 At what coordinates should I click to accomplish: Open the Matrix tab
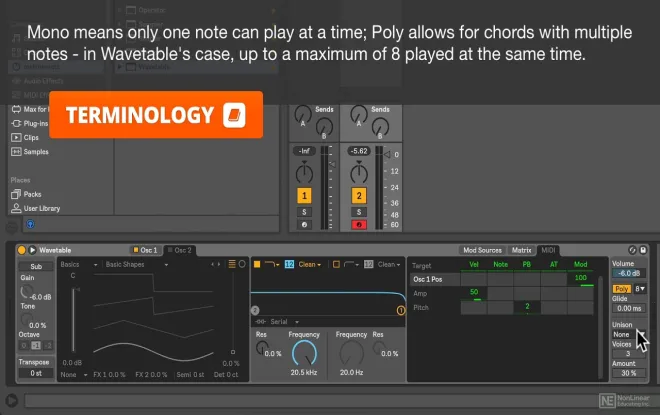click(x=522, y=250)
